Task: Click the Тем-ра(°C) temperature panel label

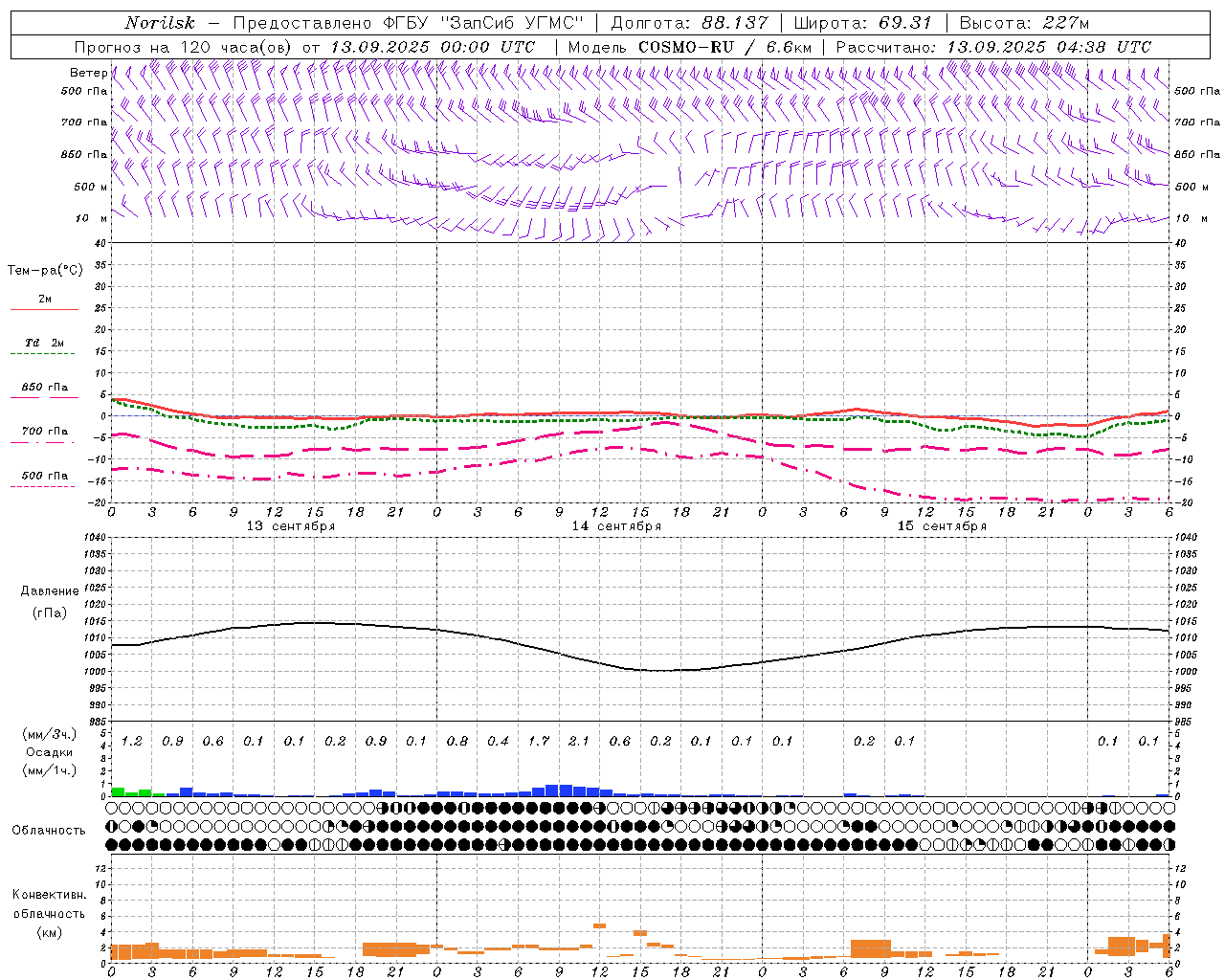Action: point(45,271)
